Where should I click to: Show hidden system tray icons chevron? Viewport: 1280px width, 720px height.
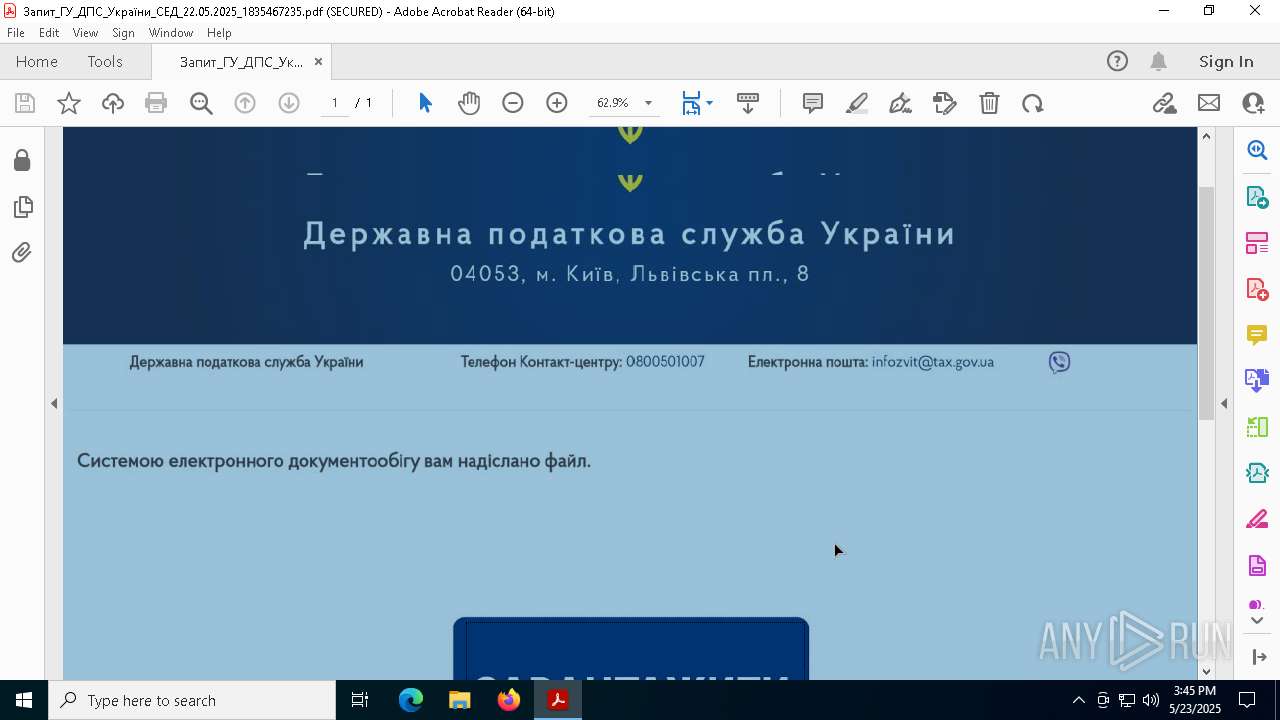coord(1078,700)
